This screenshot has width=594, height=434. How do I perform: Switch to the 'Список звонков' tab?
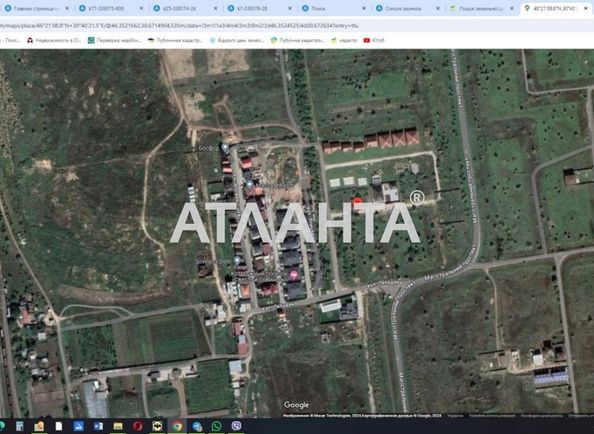[x=407, y=8]
